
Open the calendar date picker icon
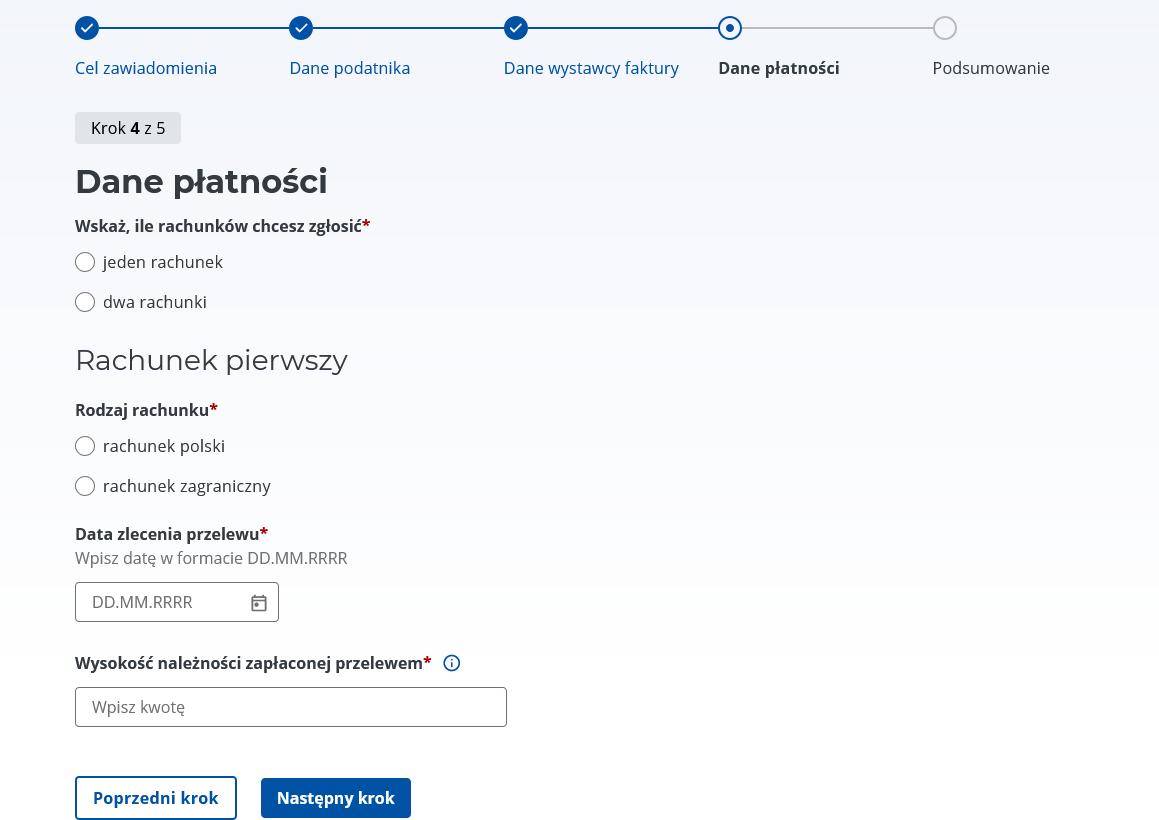[x=259, y=603]
